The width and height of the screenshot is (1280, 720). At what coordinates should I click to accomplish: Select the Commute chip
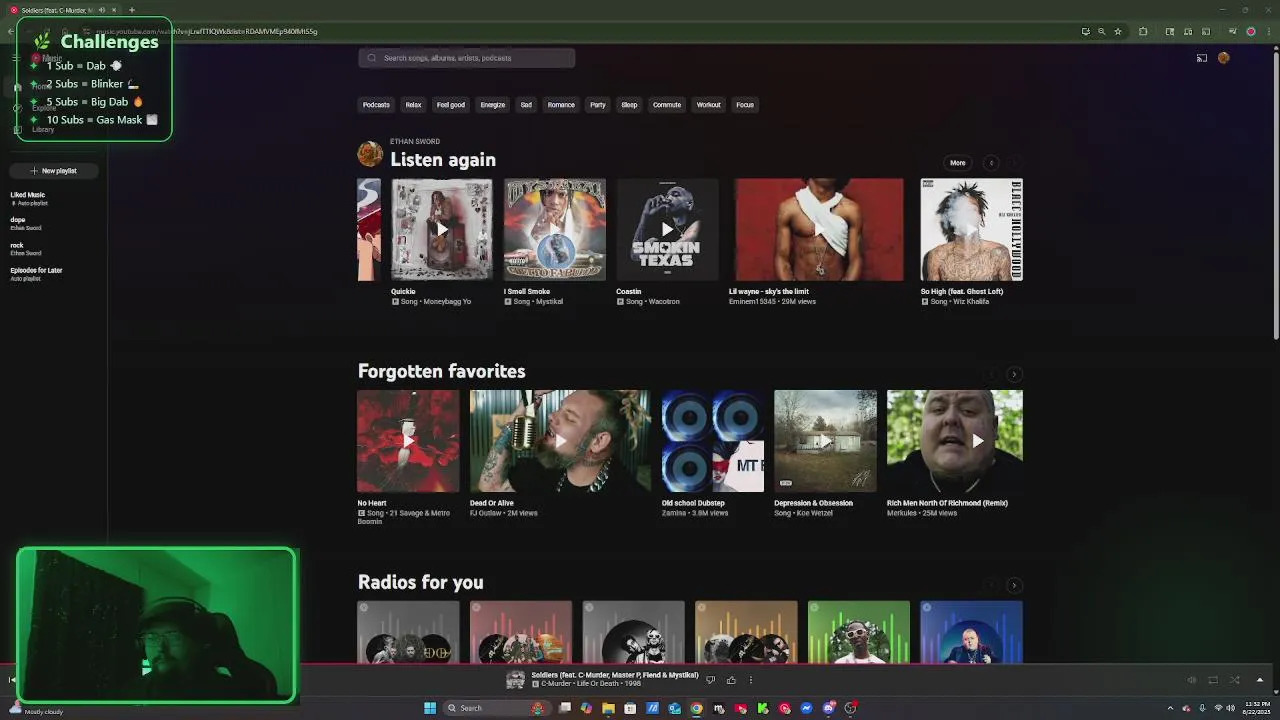(x=667, y=105)
